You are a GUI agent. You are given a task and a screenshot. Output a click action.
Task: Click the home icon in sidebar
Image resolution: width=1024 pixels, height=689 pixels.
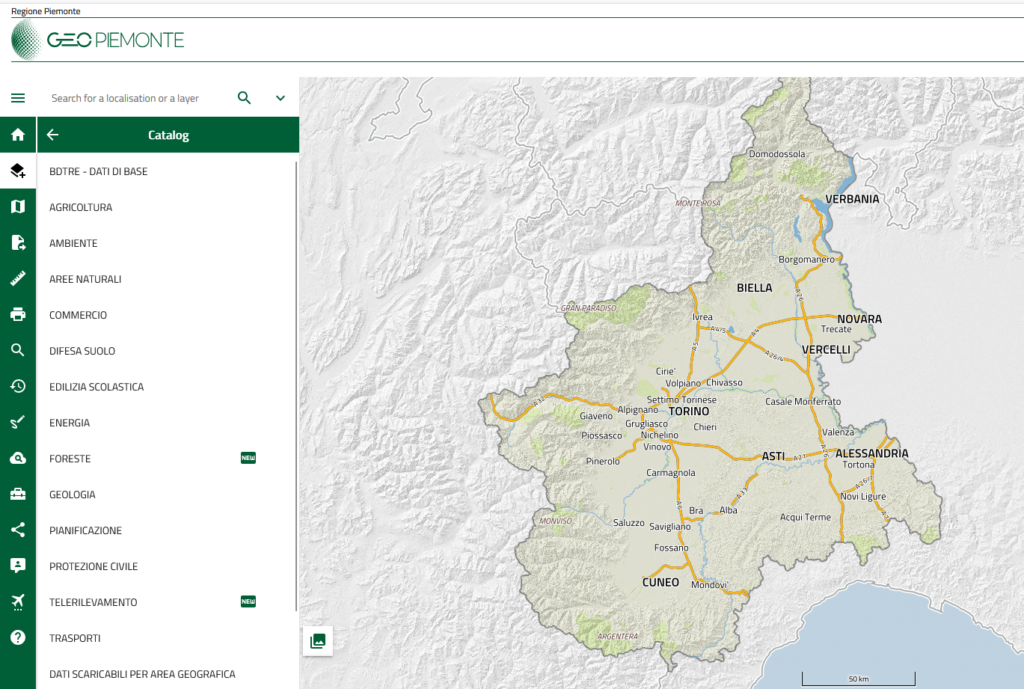18,135
